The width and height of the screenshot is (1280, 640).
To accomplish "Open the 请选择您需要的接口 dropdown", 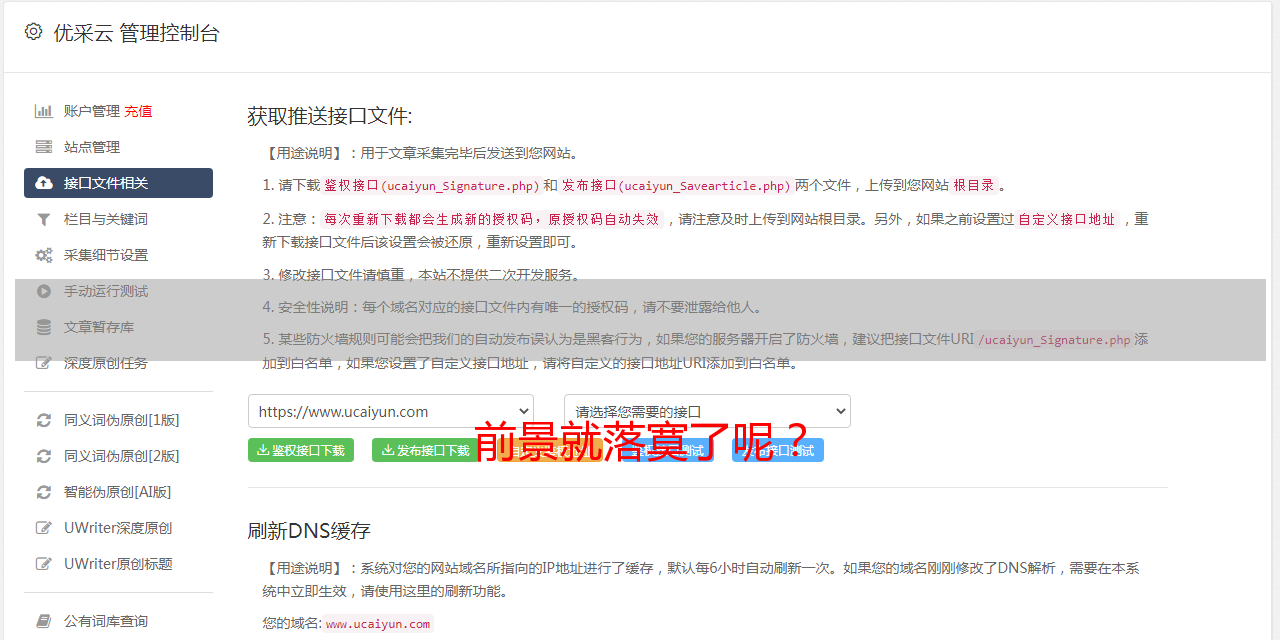I will pyautogui.click(x=708, y=411).
